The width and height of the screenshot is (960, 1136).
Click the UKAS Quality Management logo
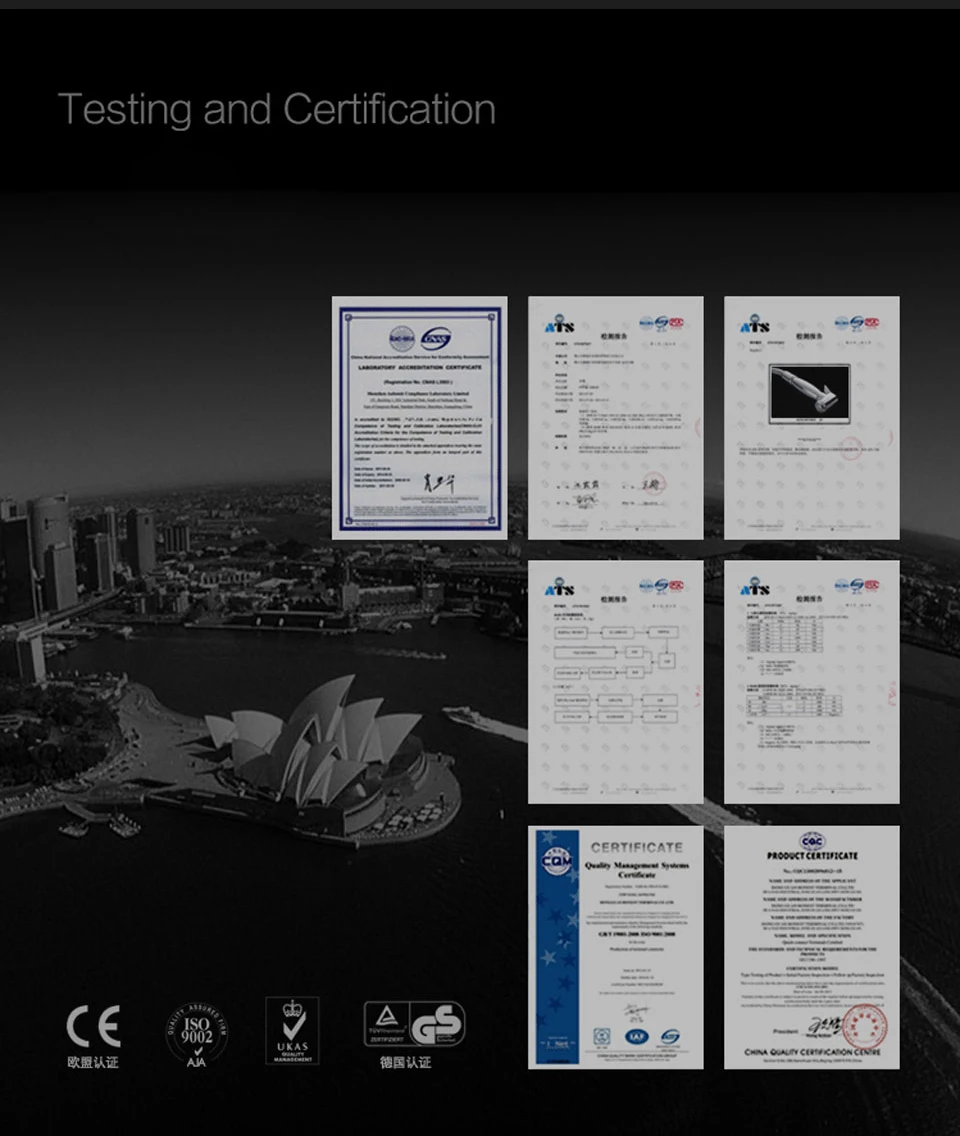(292, 1030)
